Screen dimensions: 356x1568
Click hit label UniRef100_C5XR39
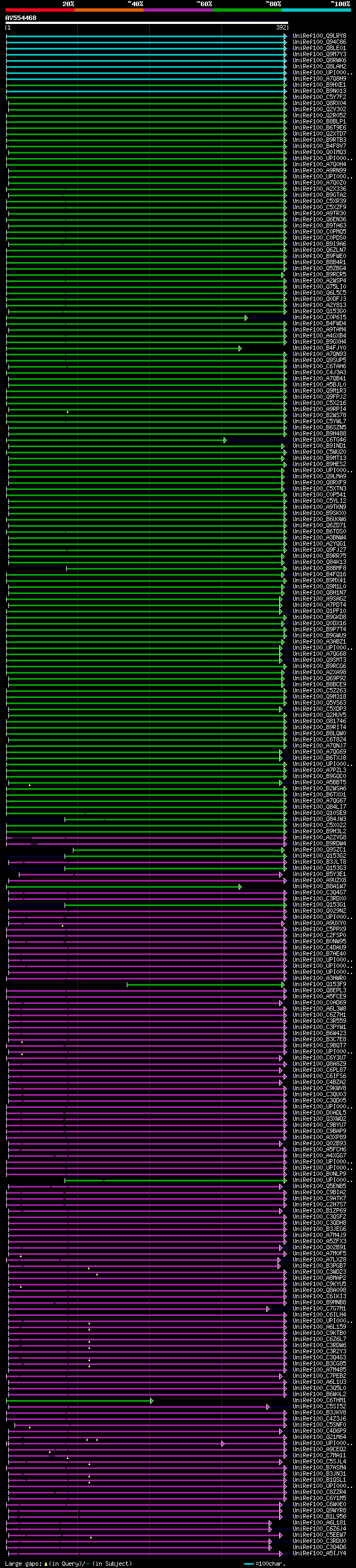(x=319, y=201)
